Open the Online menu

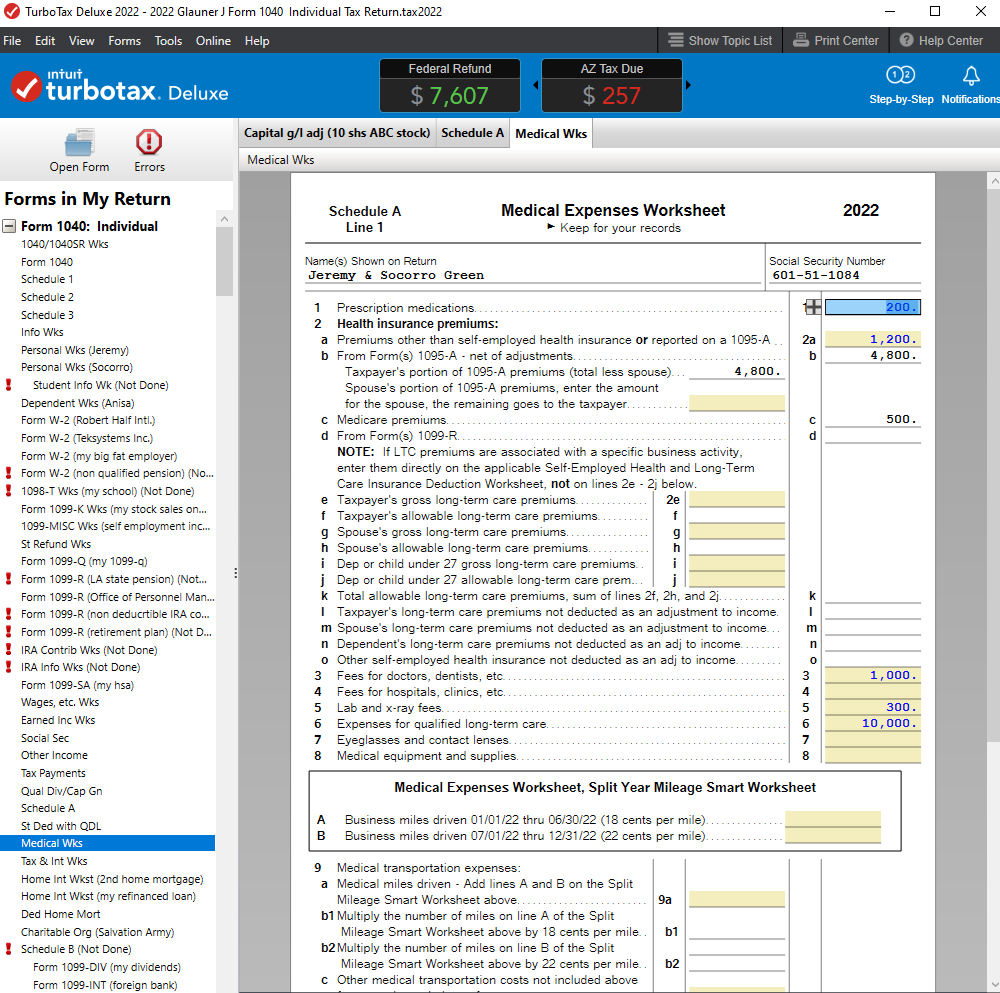click(213, 41)
